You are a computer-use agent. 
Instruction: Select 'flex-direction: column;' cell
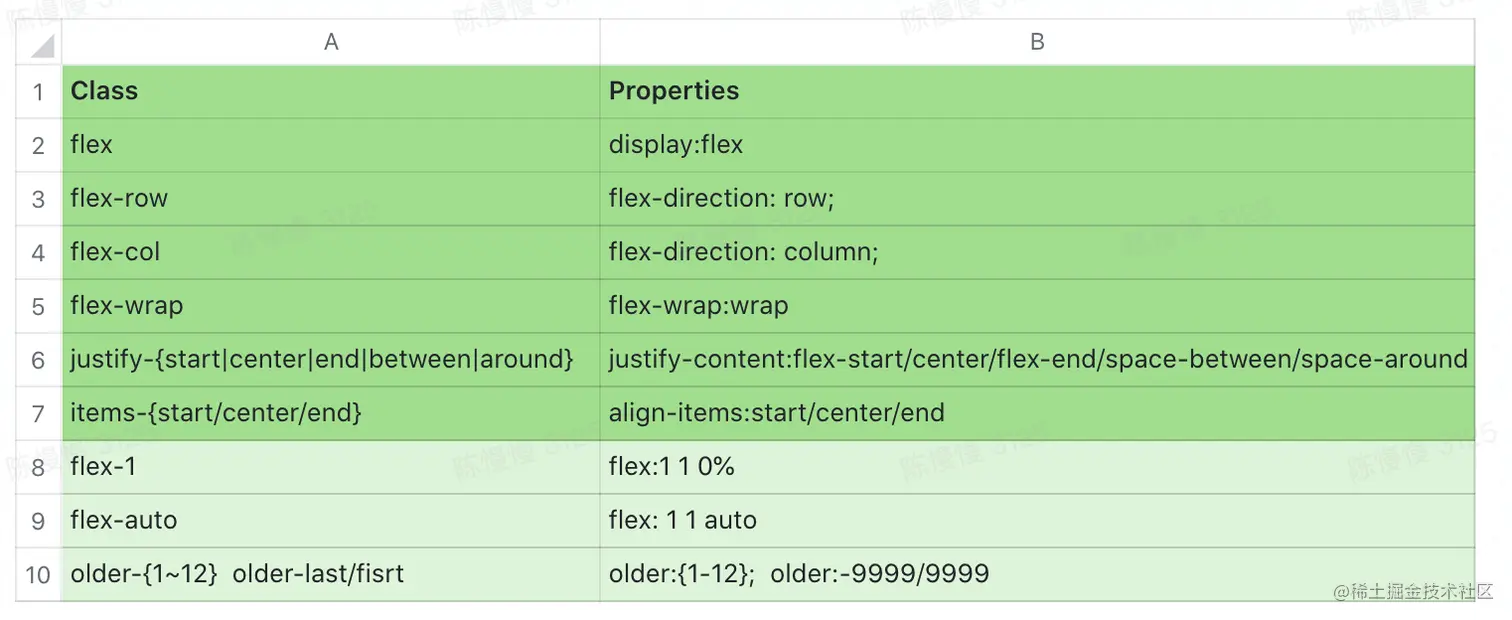1037,252
